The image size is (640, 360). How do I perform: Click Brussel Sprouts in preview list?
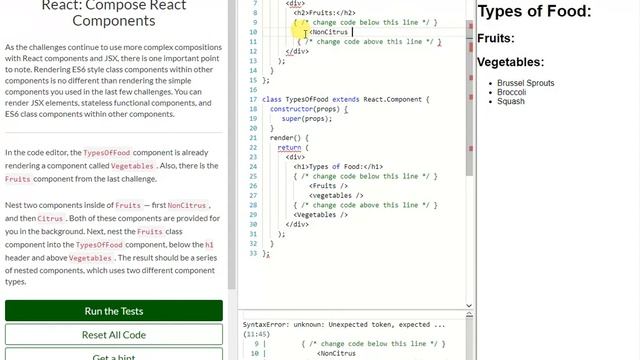pyautogui.click(x=526, y=83)
